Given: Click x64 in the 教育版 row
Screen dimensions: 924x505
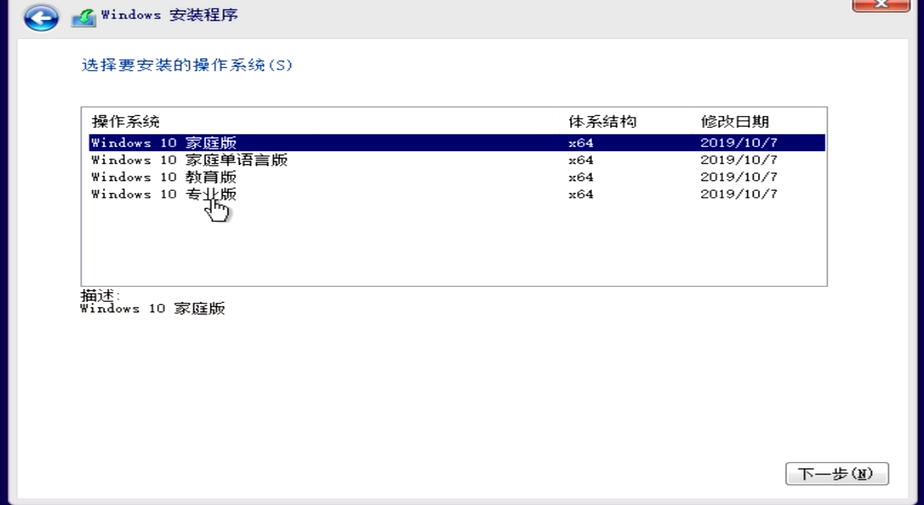Looking at the screenshot, I should (x=581, y=177).
